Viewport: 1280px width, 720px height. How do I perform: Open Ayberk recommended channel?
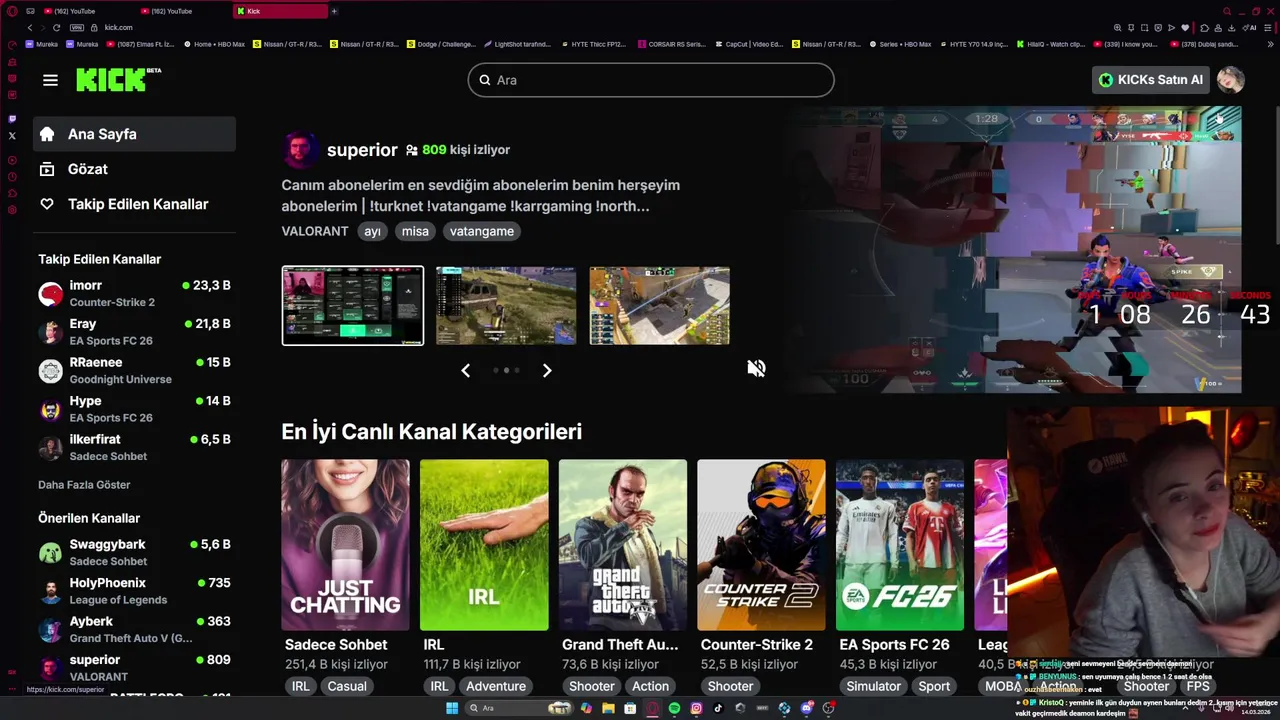click(x=134, y=629)
